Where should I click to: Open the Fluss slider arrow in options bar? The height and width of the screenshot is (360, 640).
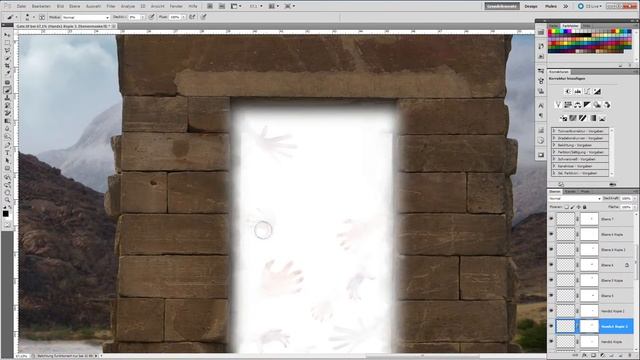click(x=183, y=17)
